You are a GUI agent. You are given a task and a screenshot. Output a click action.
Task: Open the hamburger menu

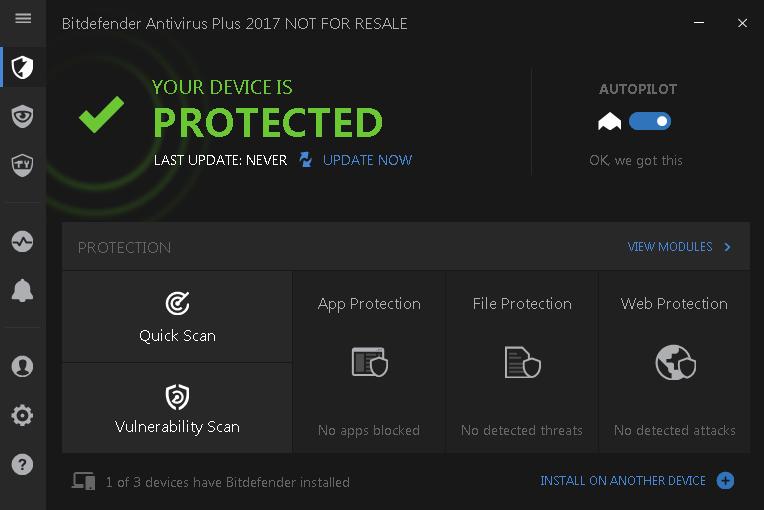pyautogui.click(x=23, y=19)
